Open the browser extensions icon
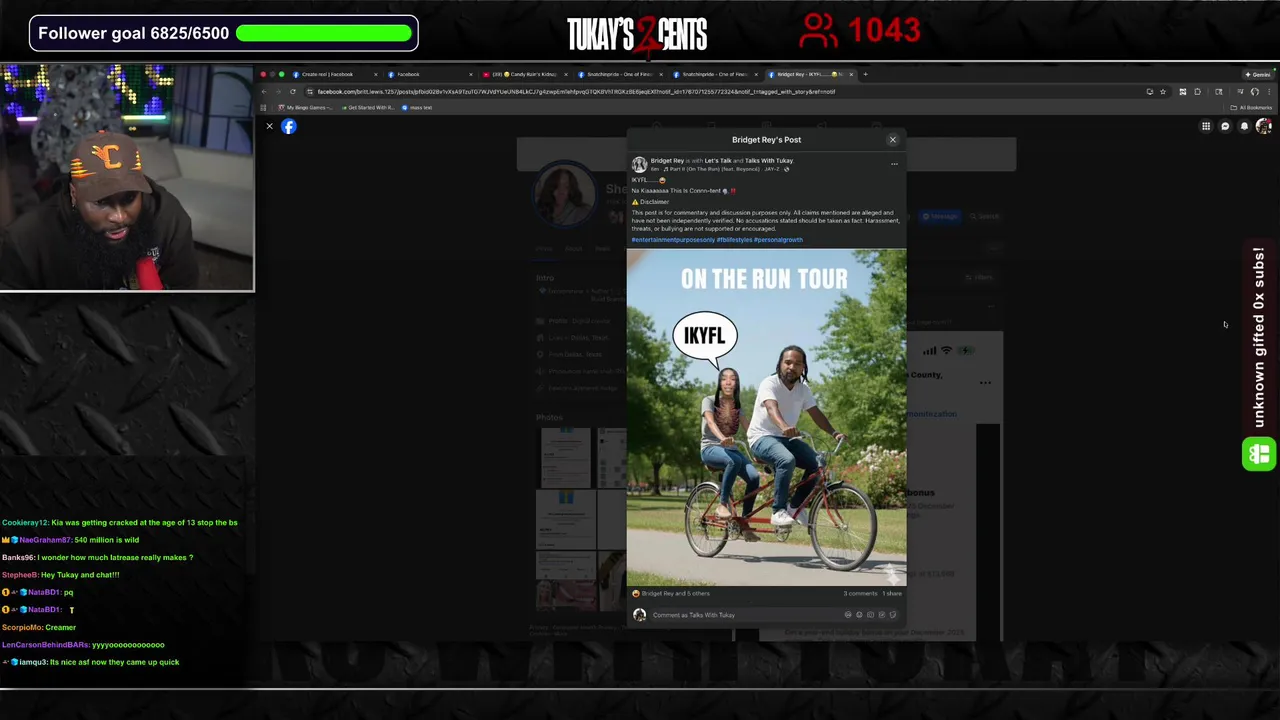The width and height of the screenshot is (1280, 720). pos(1197,92)
